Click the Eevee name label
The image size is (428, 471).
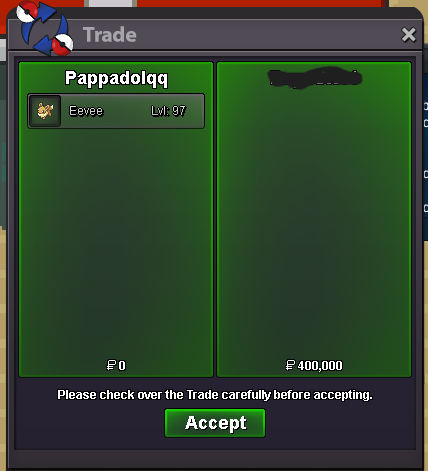(86, 111)
